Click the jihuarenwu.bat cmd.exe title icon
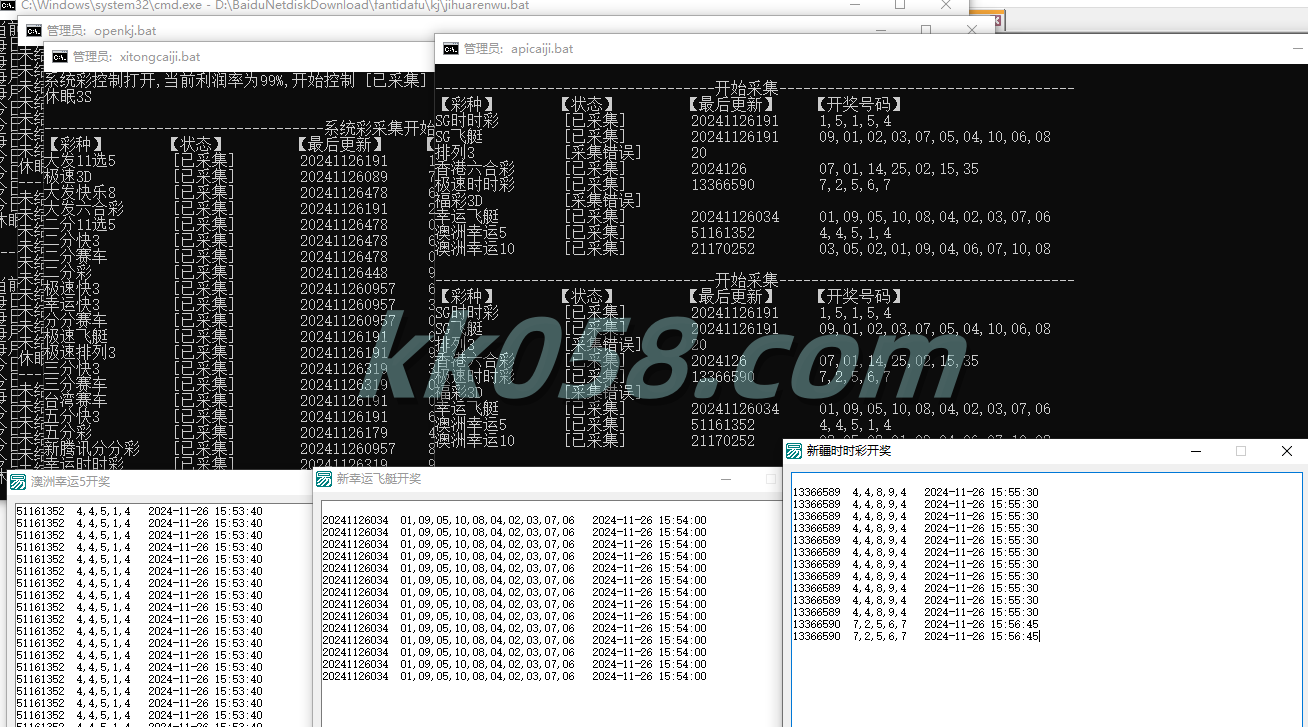The height and width of the screenshot is (727, 1308). [x=8, y=5]
